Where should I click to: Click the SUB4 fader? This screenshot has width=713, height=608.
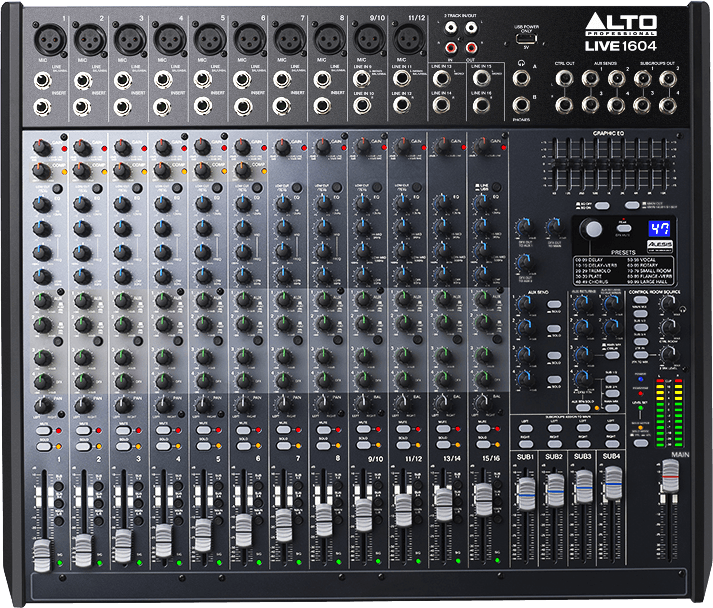(613, 483)
